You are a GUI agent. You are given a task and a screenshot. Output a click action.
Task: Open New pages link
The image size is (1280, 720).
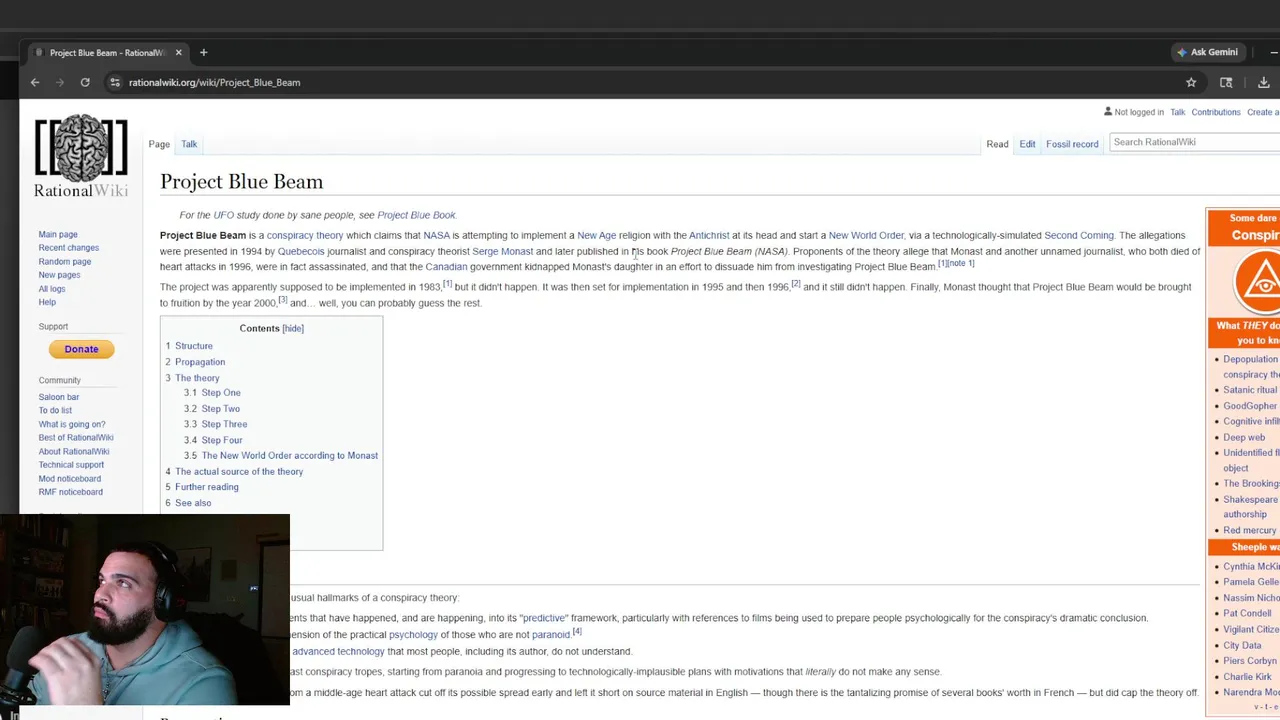pos(59,275)
